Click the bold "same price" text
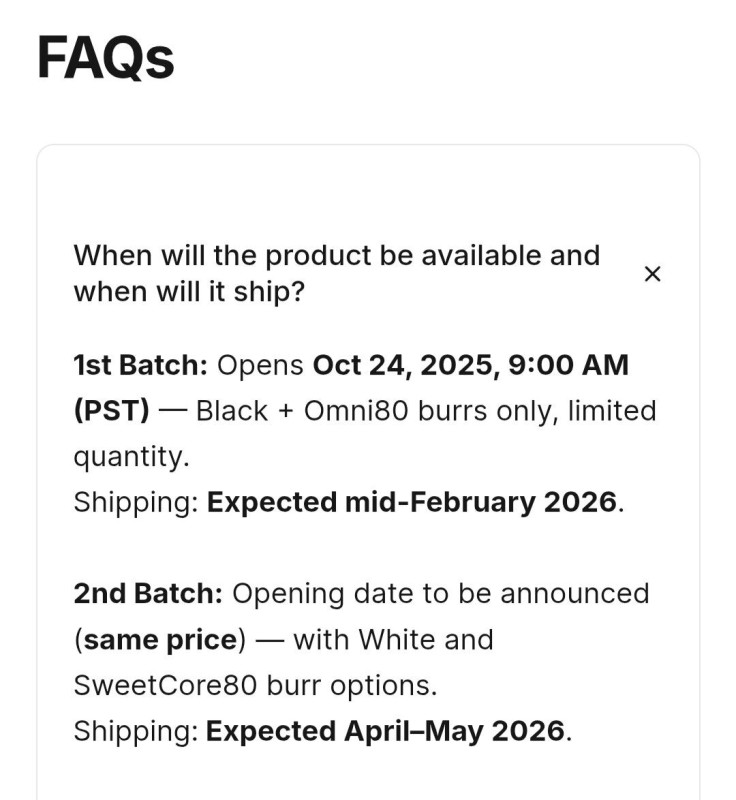Image resolution: width=736 pixels, height=800 pixels. [161, 639]
